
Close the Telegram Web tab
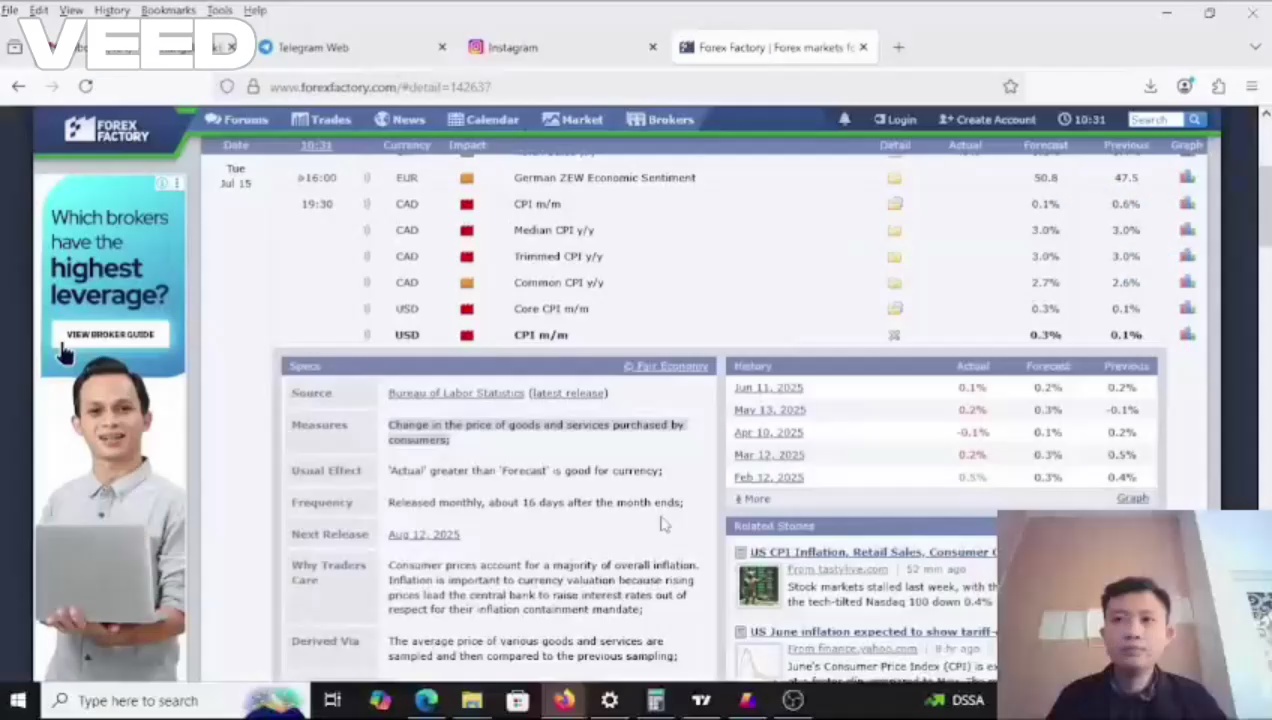(442, 47)
